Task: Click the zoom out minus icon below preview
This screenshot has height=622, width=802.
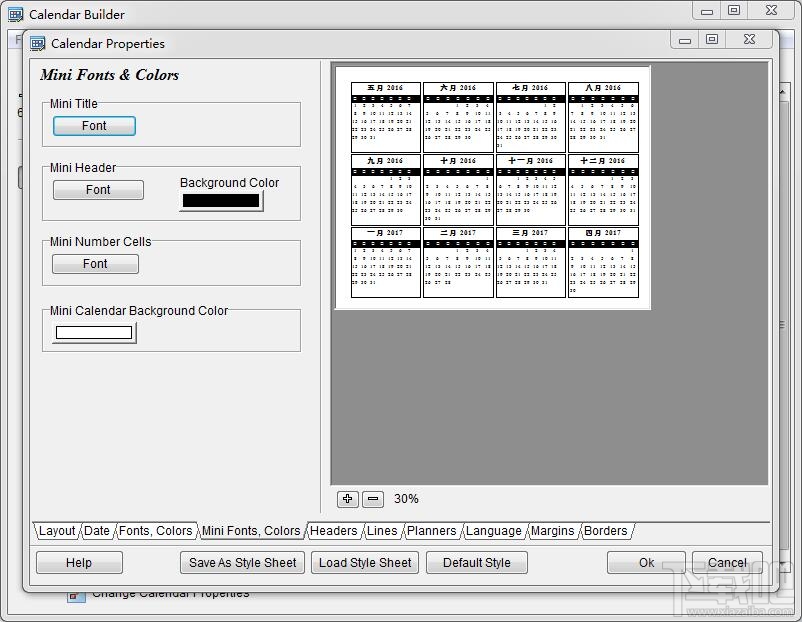Action: click(371, 498)
